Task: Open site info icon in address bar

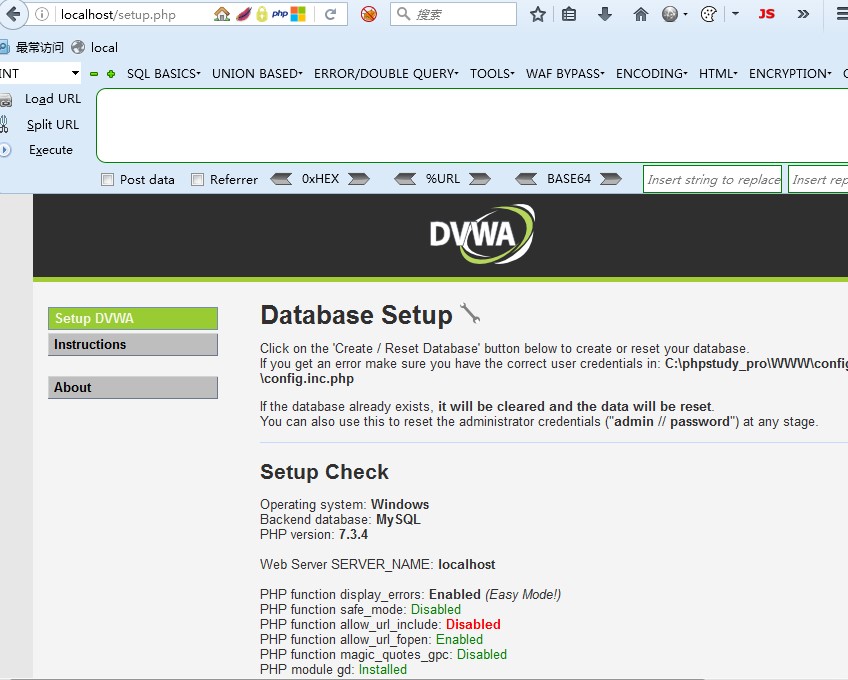Action: [42, 14]
